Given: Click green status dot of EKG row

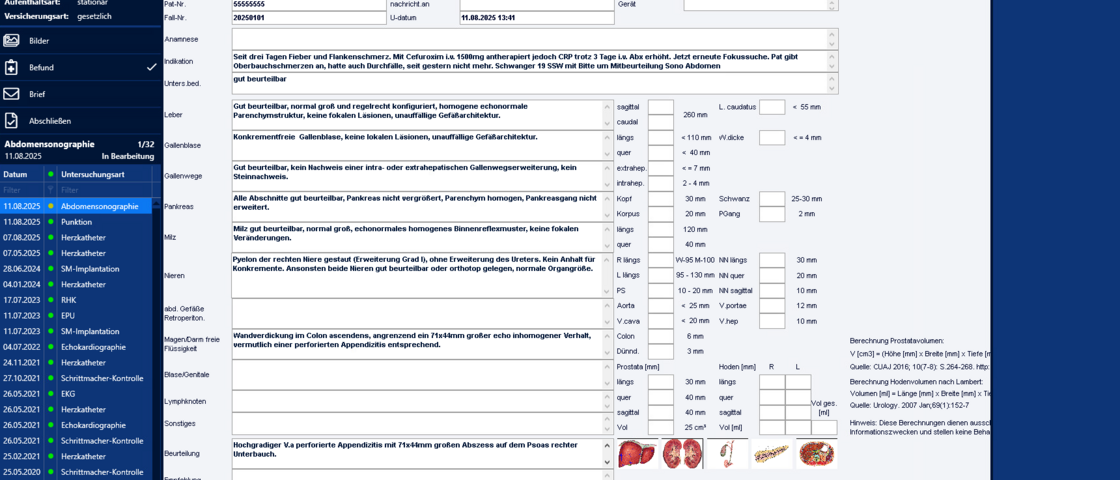Looking at the screenshot, I should [50, 394].
